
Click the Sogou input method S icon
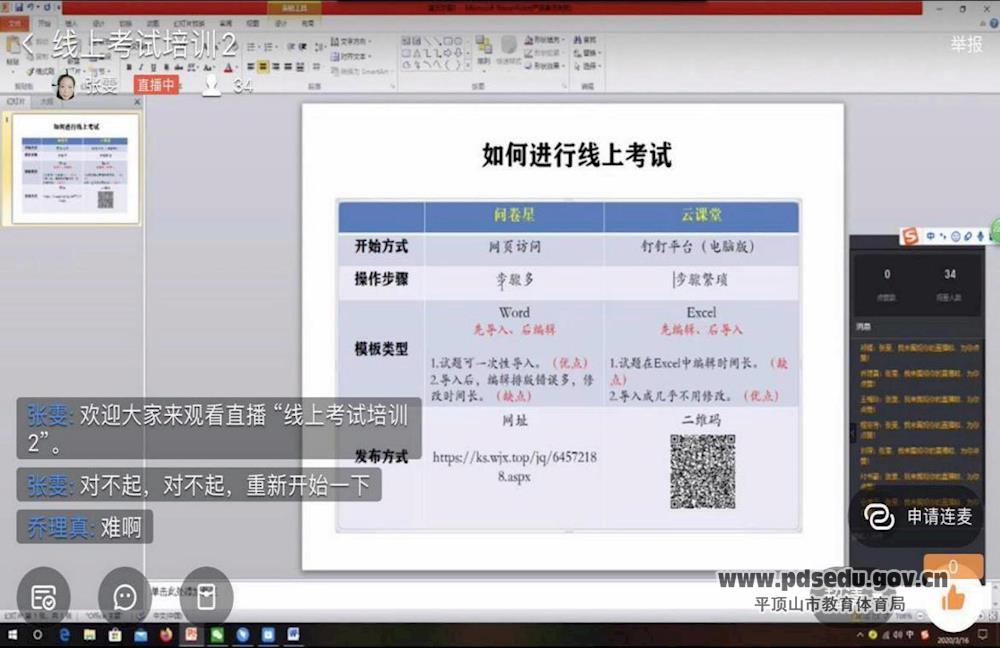coord(909,236)
